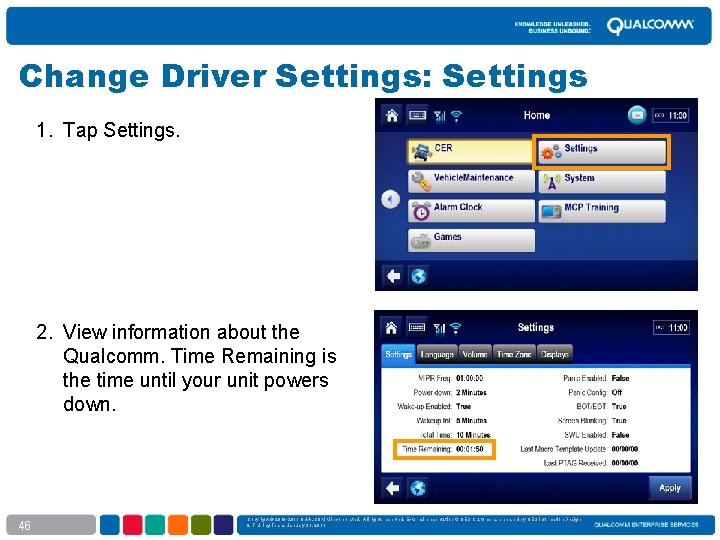
Task: Click the BOT/EOT True value
Action: 619,406
